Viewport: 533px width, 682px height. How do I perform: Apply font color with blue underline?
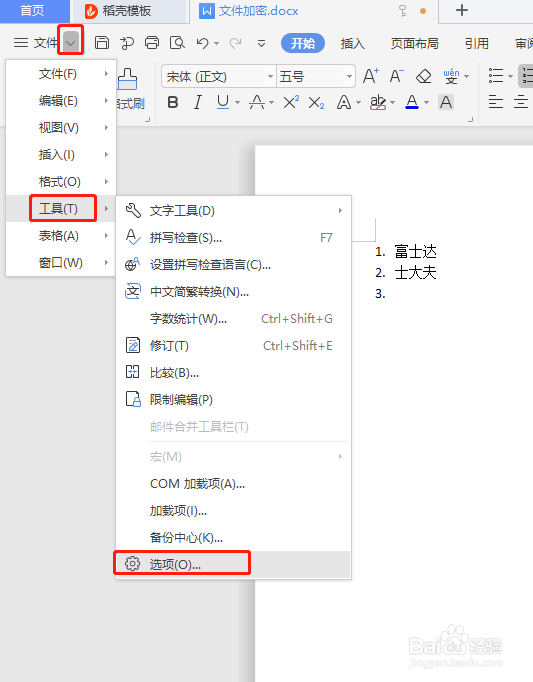(x=412, y=103)
